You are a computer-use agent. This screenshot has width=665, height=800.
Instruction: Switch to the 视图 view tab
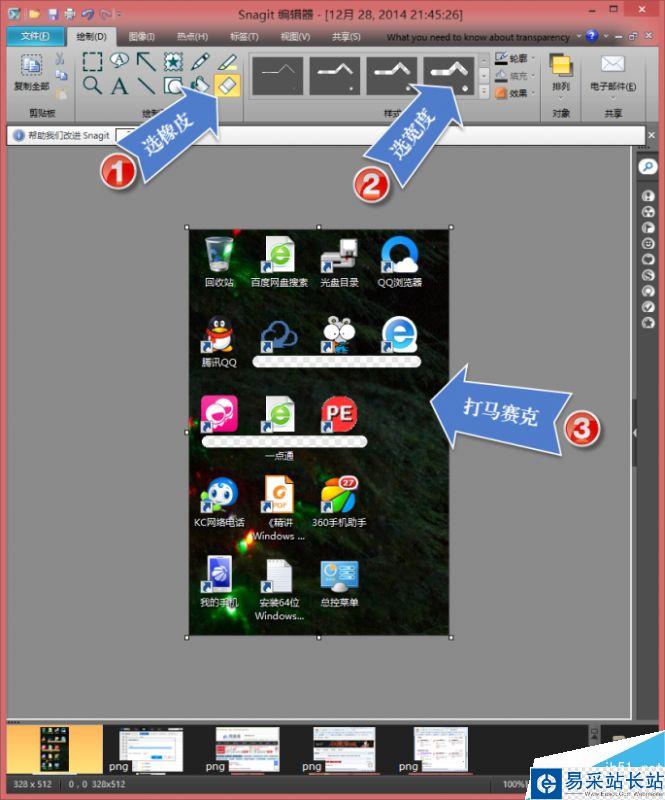pos(295,37)
